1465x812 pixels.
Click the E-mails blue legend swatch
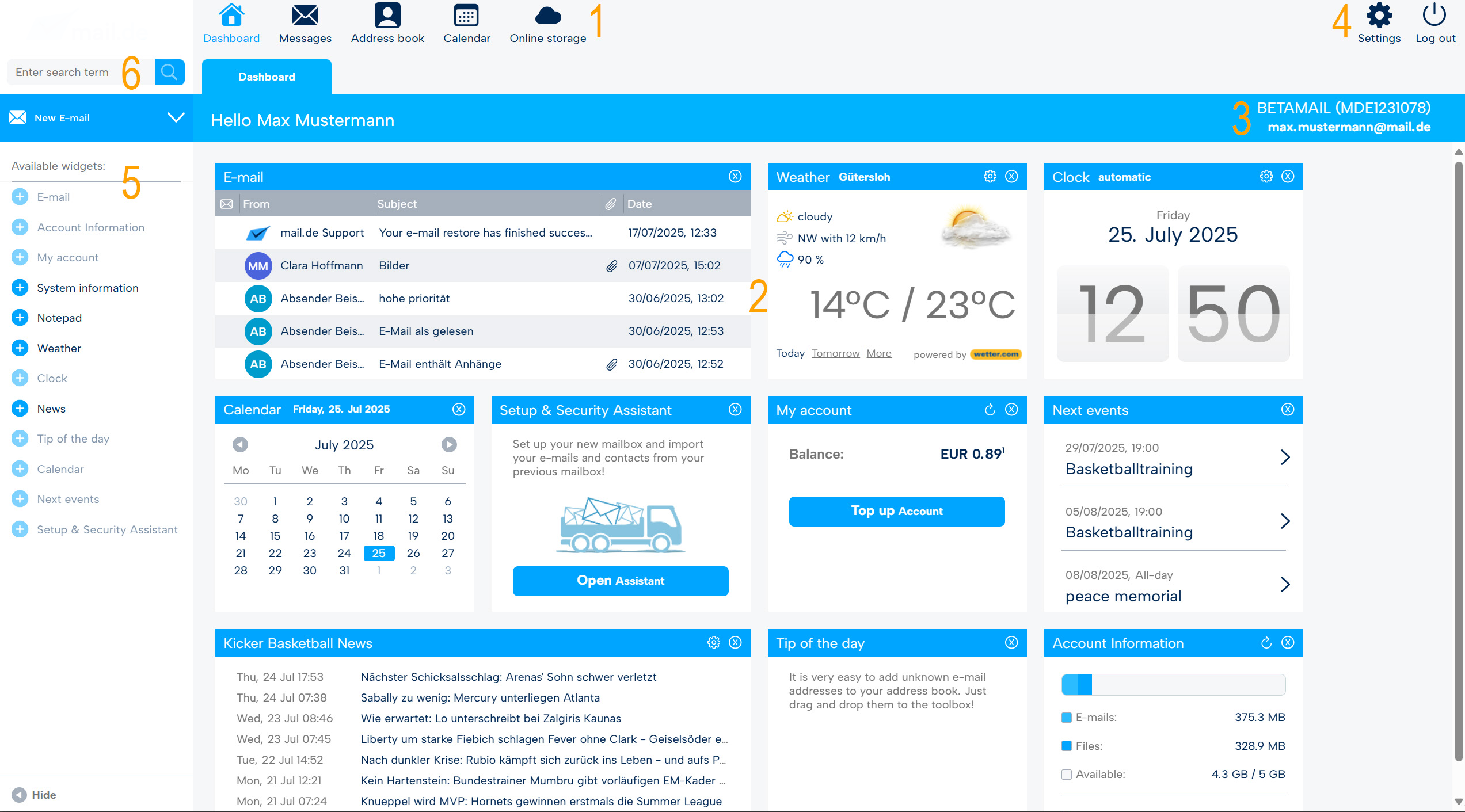[1066, 718]
